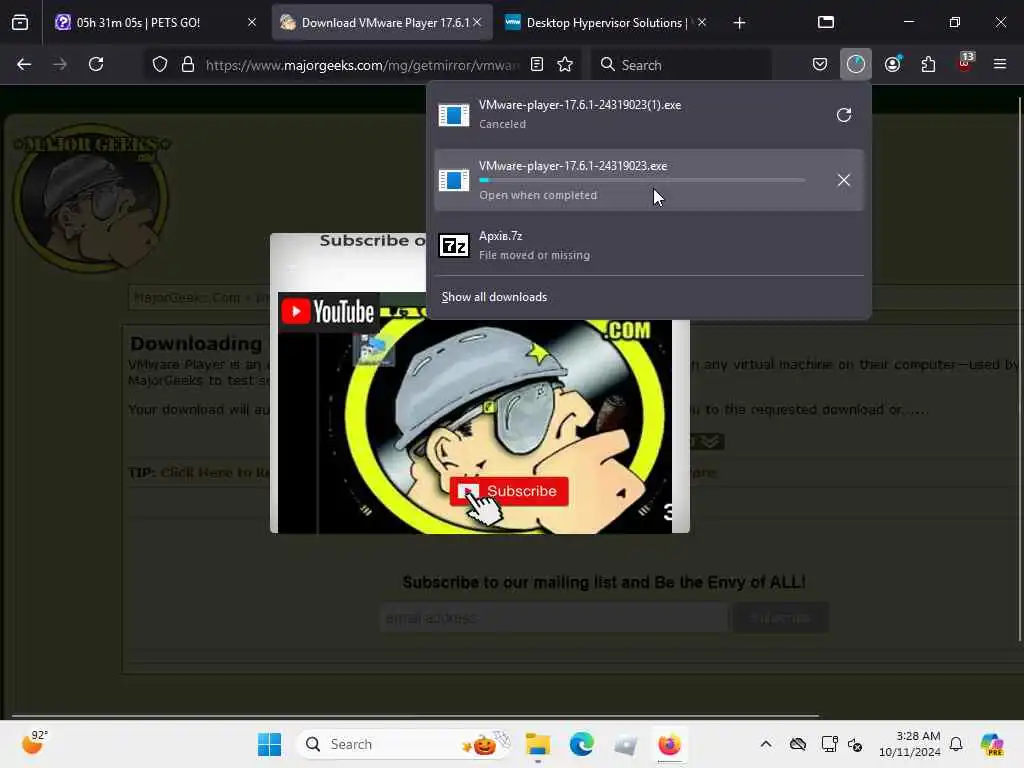Bookmark this page with star icon
This screenshot has width=1024, height=768.
(565, 64)
